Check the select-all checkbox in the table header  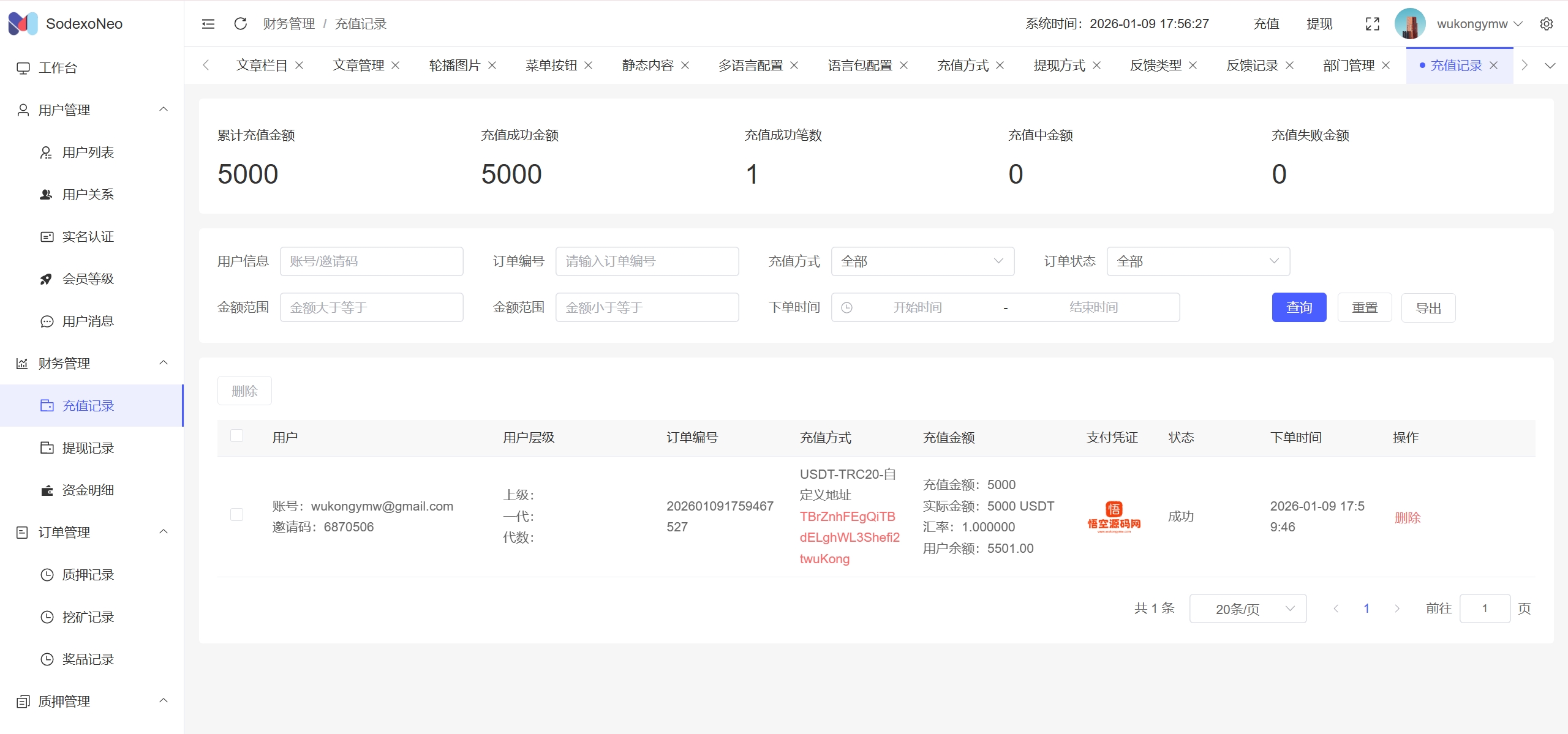click(236, 436)
